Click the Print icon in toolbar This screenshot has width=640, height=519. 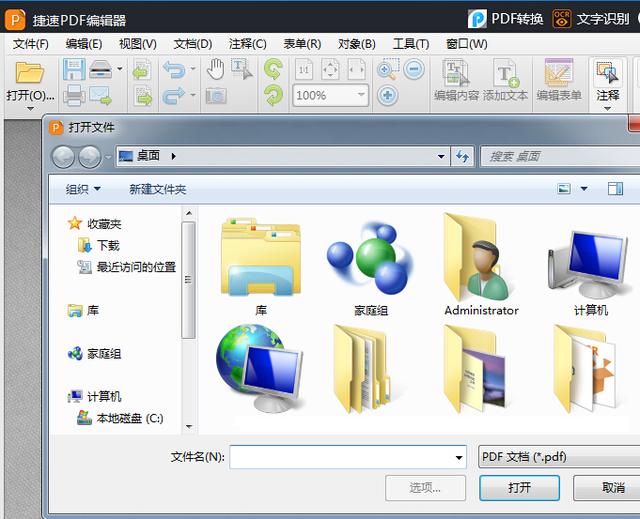[74, 95]
